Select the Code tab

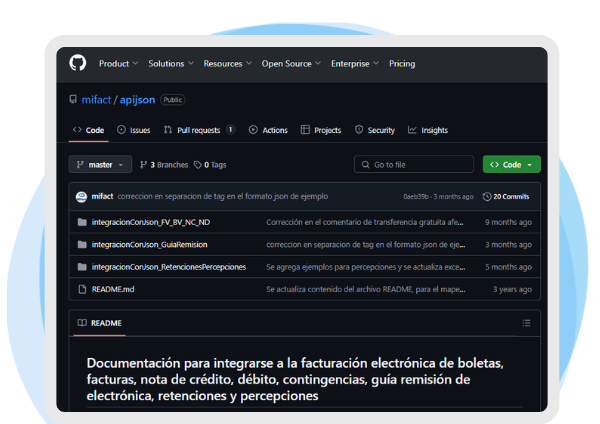88,130
